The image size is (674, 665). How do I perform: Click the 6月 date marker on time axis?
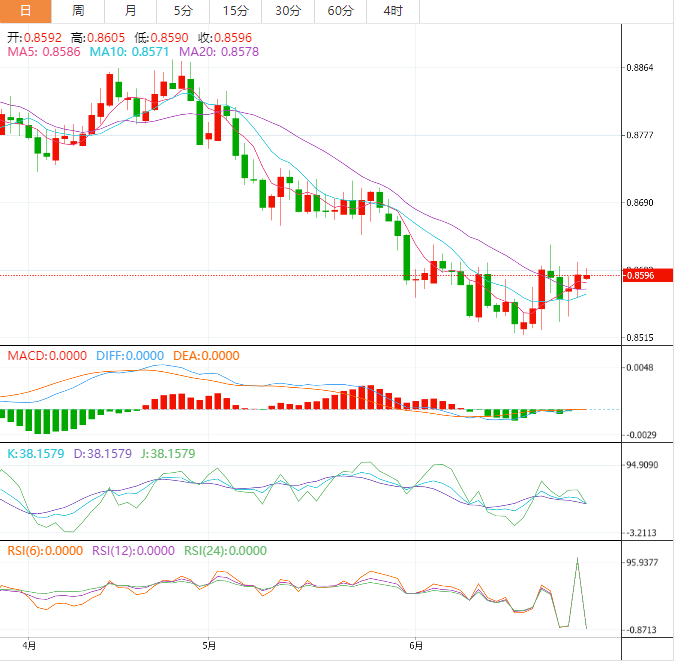(417, 646)
